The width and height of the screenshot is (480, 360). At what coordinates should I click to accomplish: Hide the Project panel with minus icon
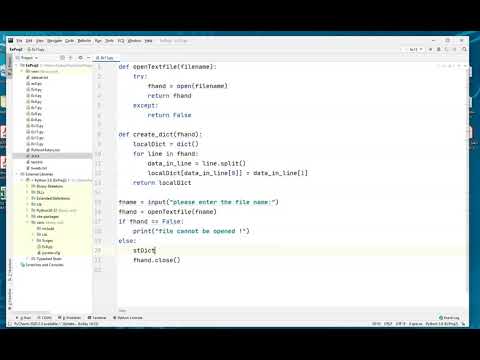point(88,58)
